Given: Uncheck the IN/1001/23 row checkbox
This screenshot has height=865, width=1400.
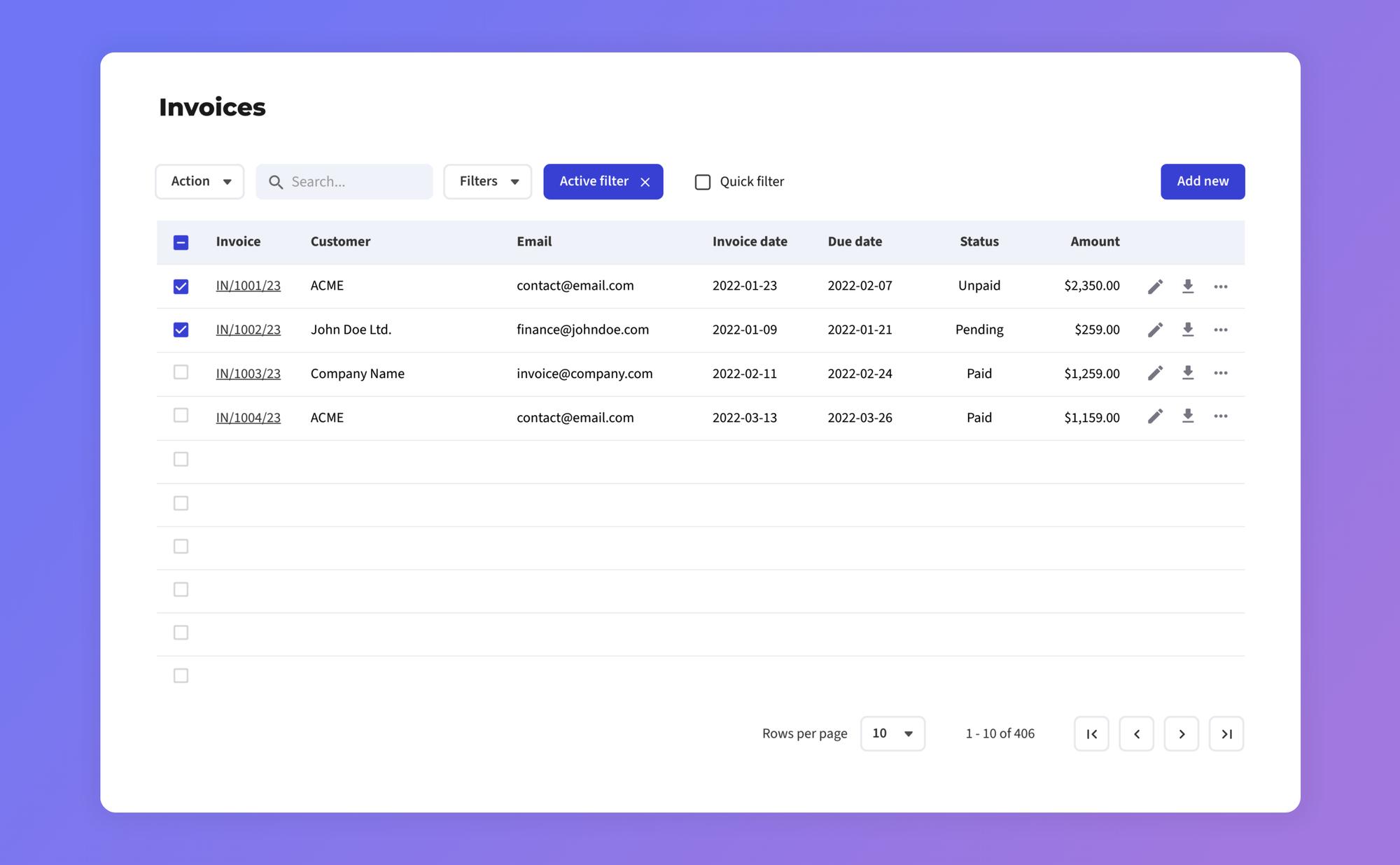Looking at the screenshot, I should tap(181, 286).
